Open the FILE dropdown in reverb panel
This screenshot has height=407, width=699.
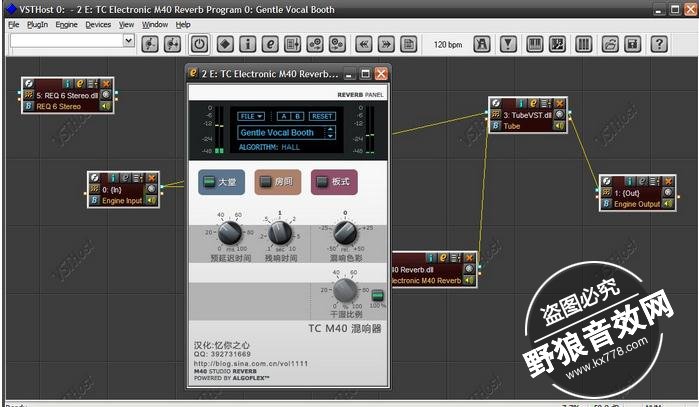click(251, 116)
